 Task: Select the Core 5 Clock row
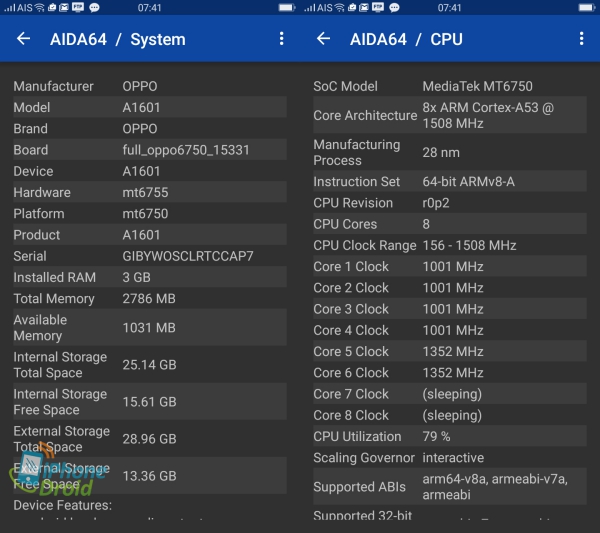[x=450, y=351]
